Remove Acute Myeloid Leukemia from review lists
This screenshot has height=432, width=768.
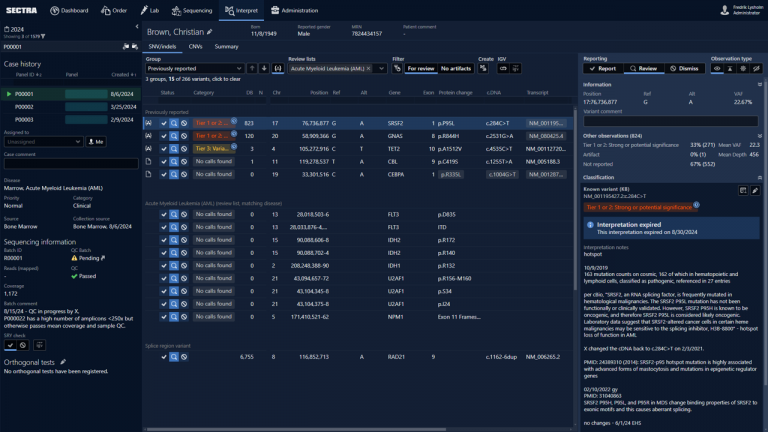(x=366, y=68)
